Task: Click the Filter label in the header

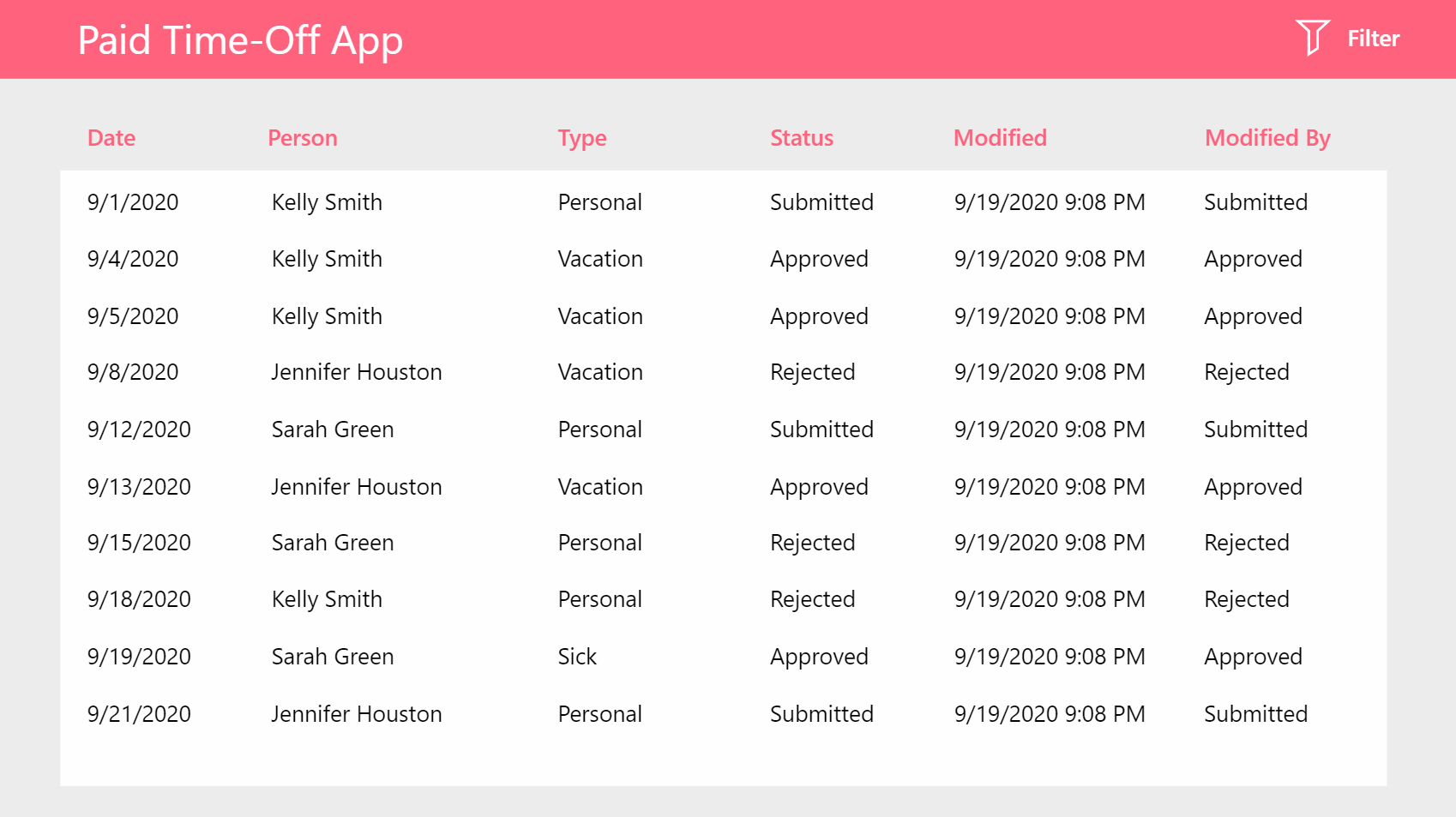Action: [x=1373, y=38]
